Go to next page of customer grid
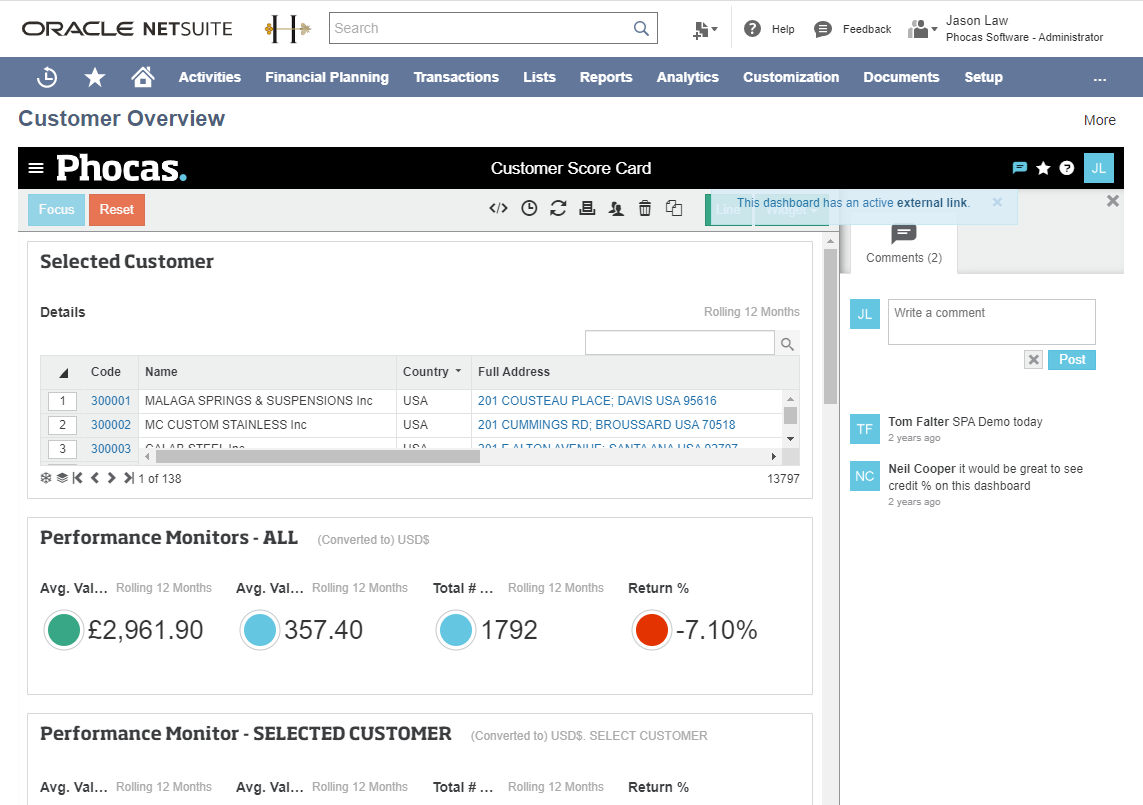 (112, 478)
